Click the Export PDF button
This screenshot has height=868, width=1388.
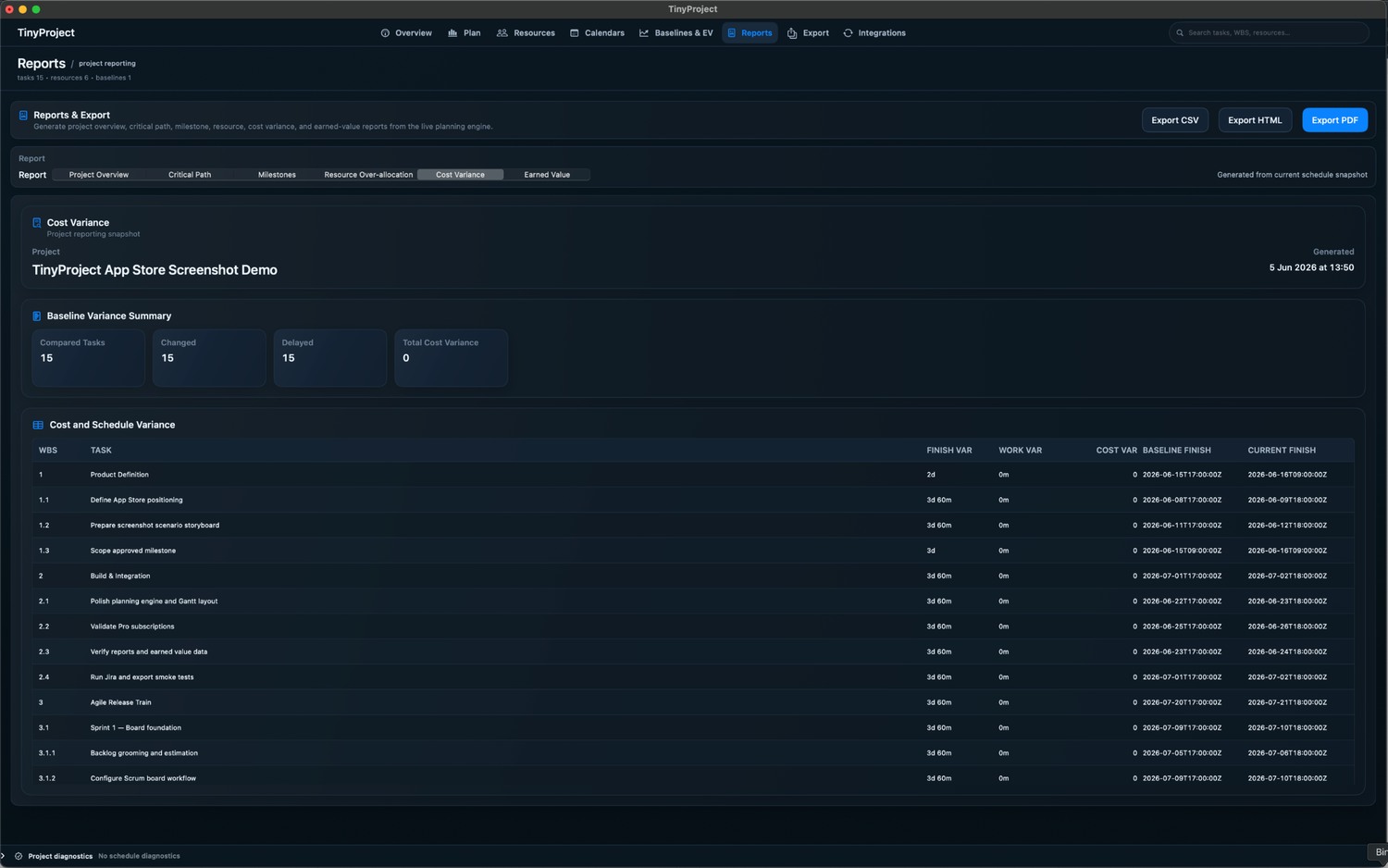pyautogui.click(x=1334, y=120)
